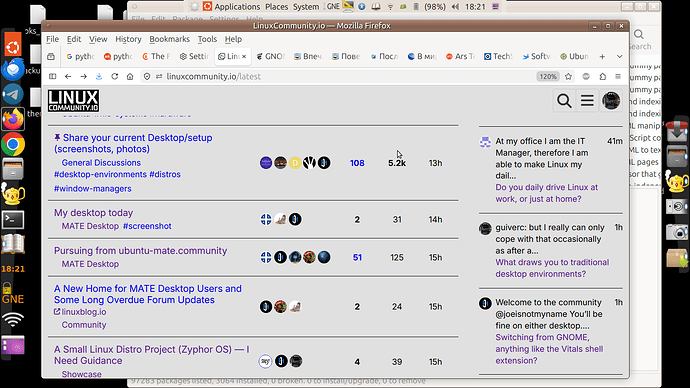Open the Firefox application menu button
690x388 pixels.
click(x=618, y=77)
